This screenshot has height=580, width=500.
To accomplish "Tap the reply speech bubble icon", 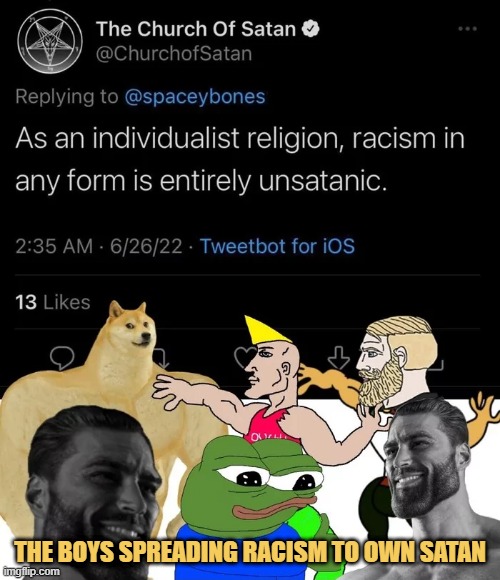I will 62,358.
